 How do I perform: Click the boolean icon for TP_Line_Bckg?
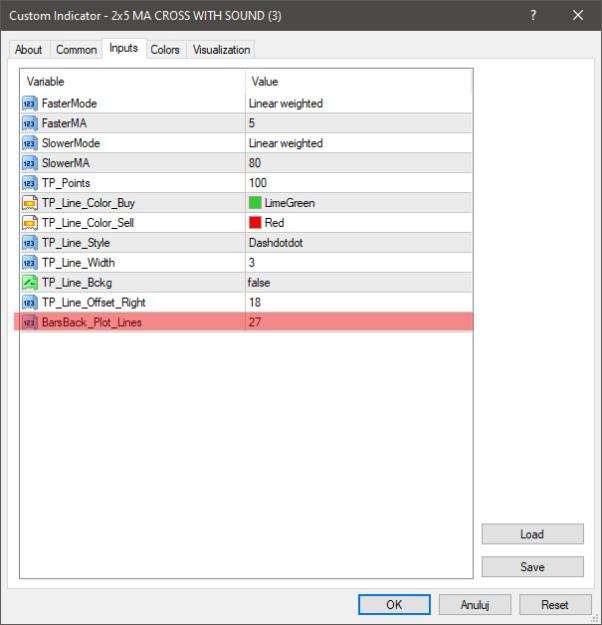pos(30,283)
